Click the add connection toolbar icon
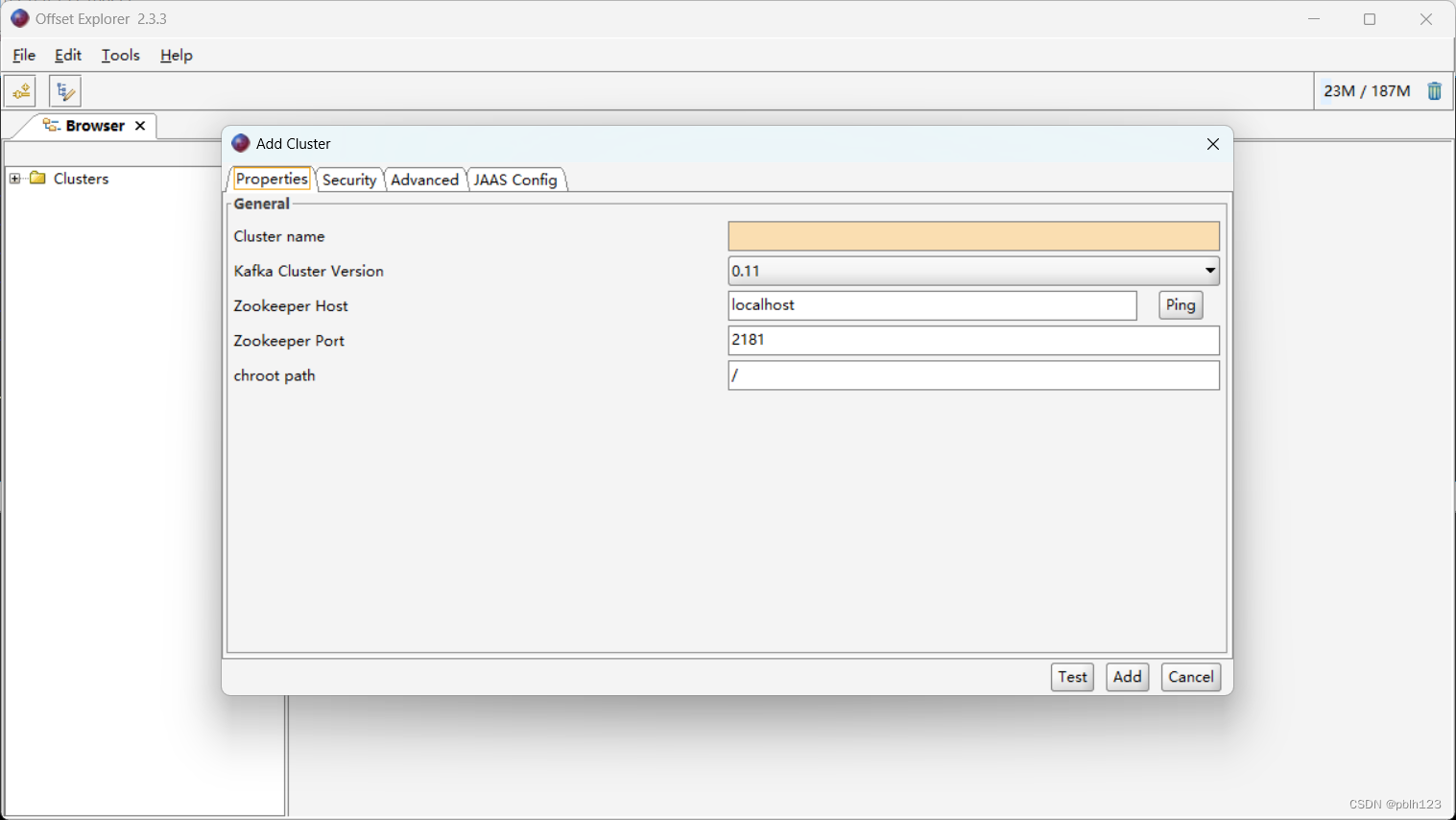Screen dimensions: 1456x820 coord(20,91)
